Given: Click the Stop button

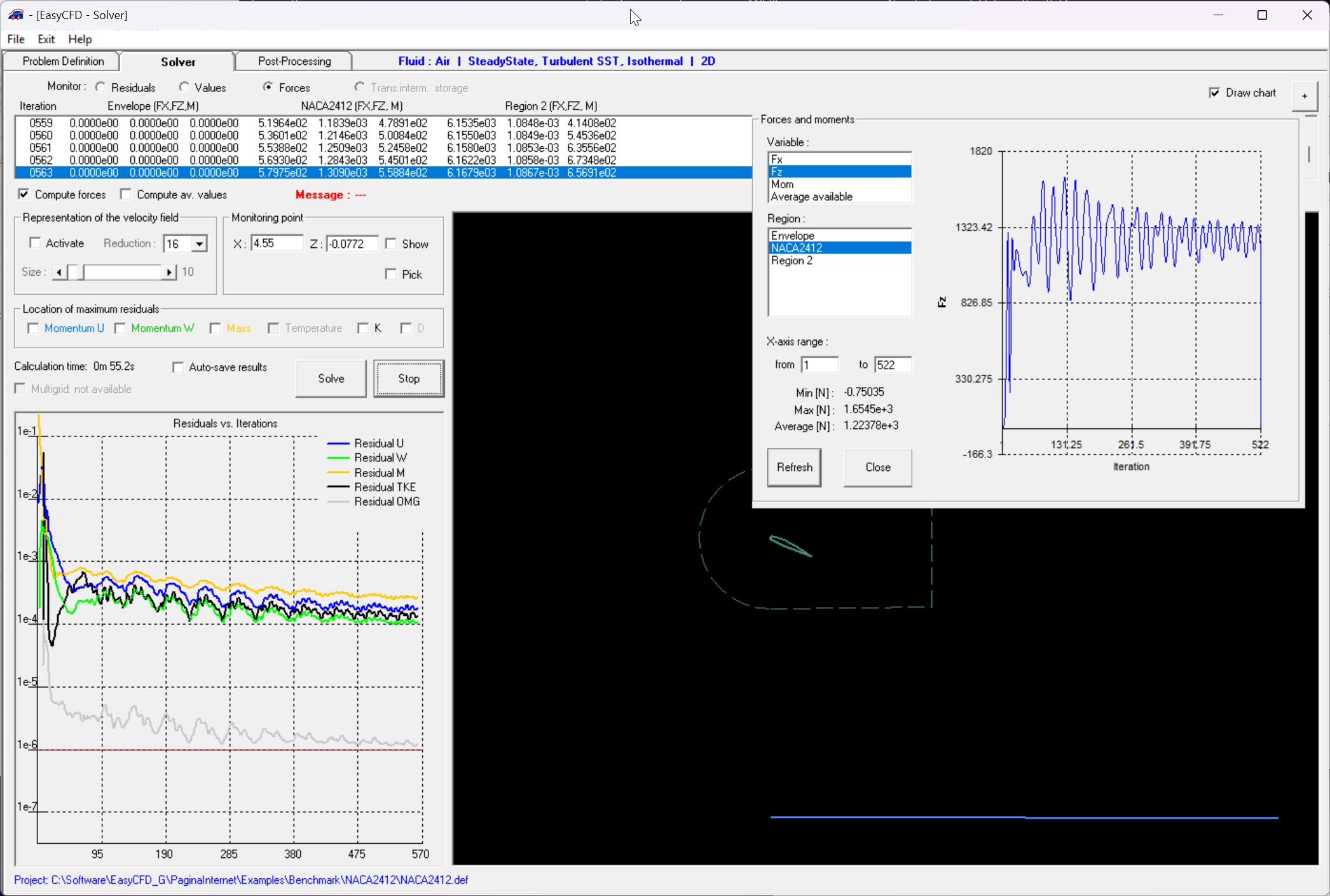Looking at the screenshot, I should tap(409, 379).
